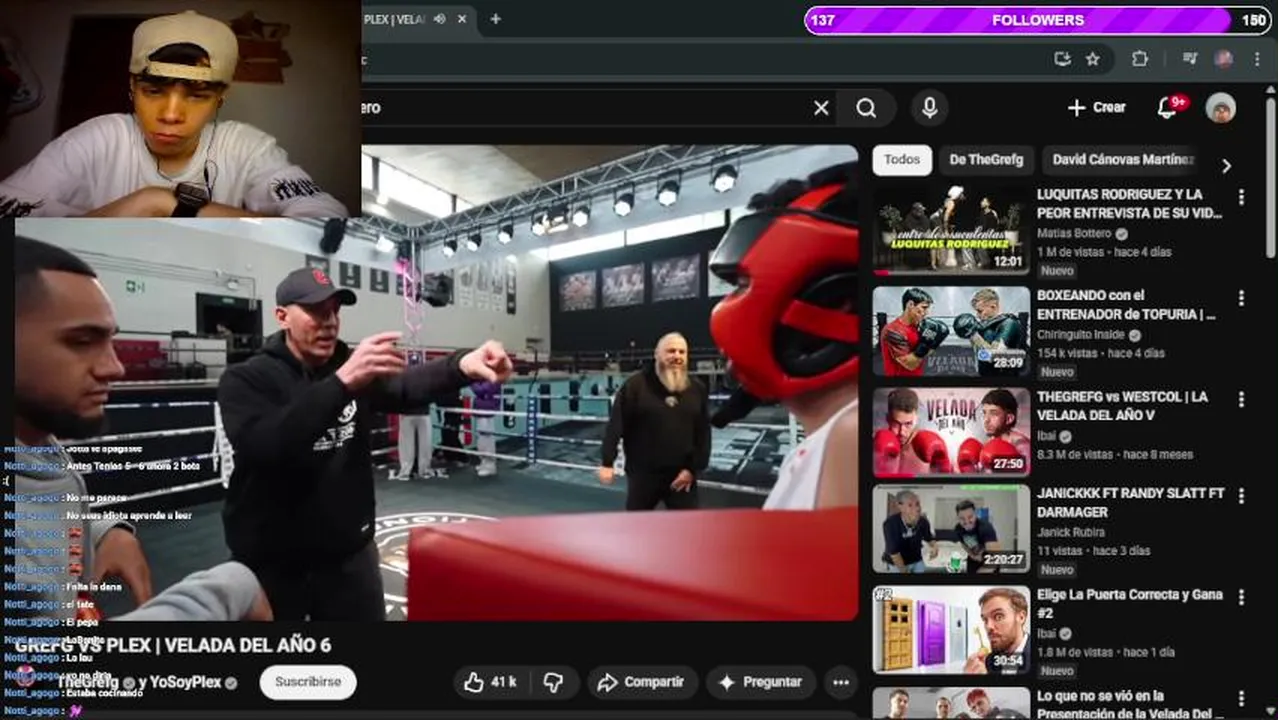Open the YouTube account avatar menu

(x=1220, y=108)
